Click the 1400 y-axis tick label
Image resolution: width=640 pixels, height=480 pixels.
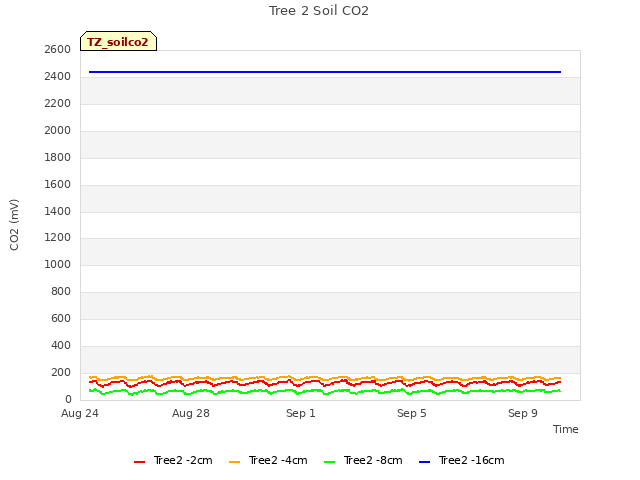click(x=58, y=211)
